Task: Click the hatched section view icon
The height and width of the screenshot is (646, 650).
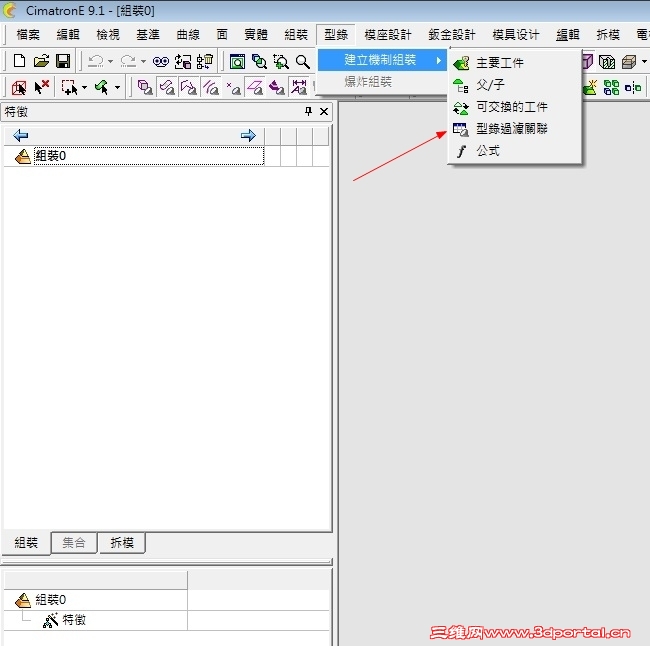Action: point(607,62)
